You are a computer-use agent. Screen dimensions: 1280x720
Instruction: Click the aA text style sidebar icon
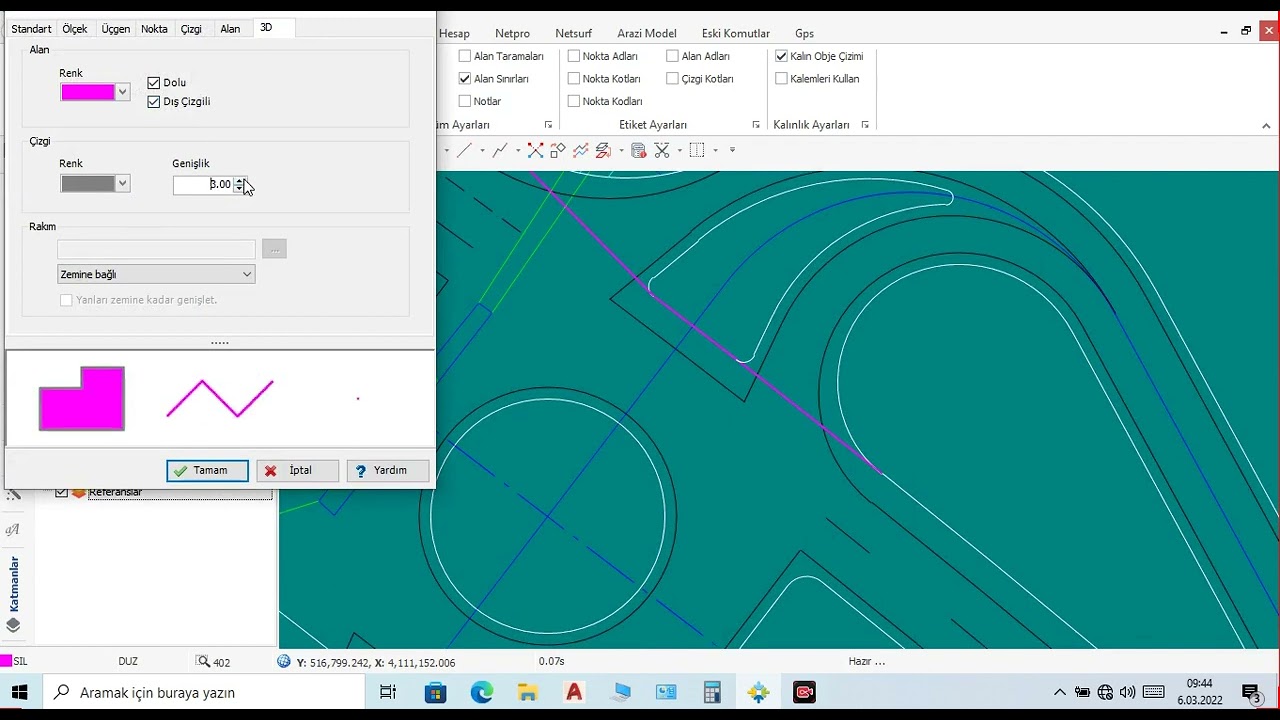[x=13, y=529]
